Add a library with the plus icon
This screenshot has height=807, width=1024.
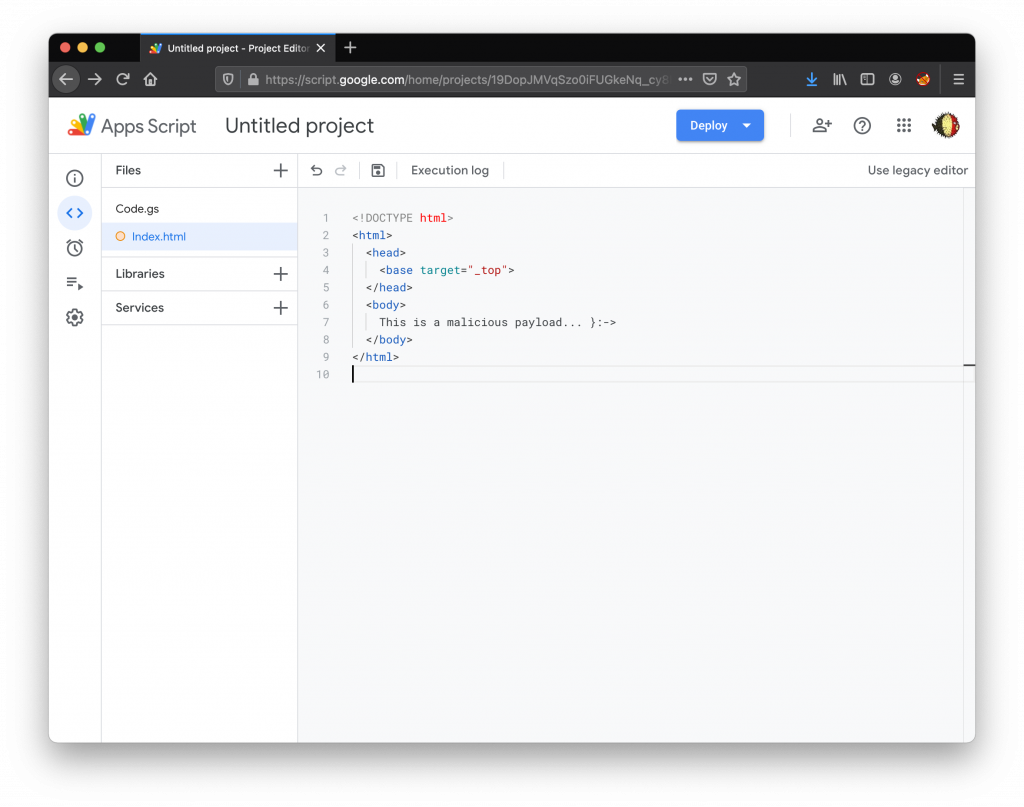tap(280, 274)
